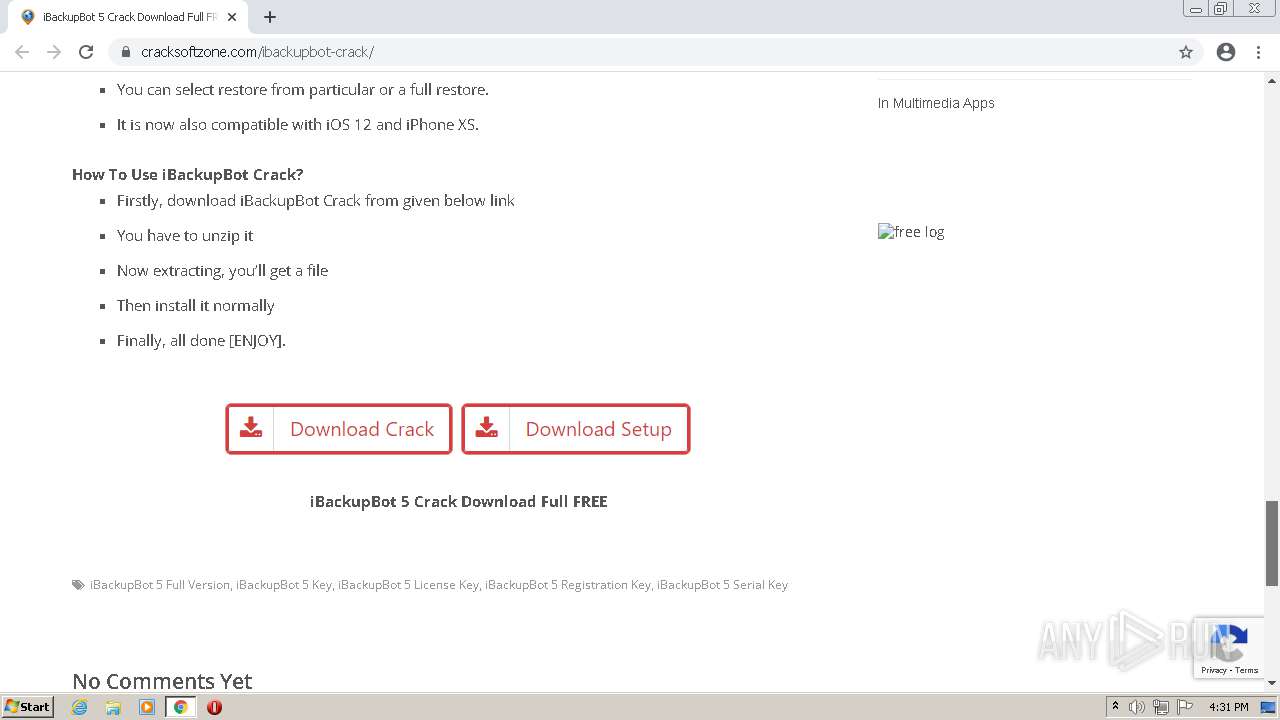Open the iBackupBot 5 Key tag

(x=284, y=585)
